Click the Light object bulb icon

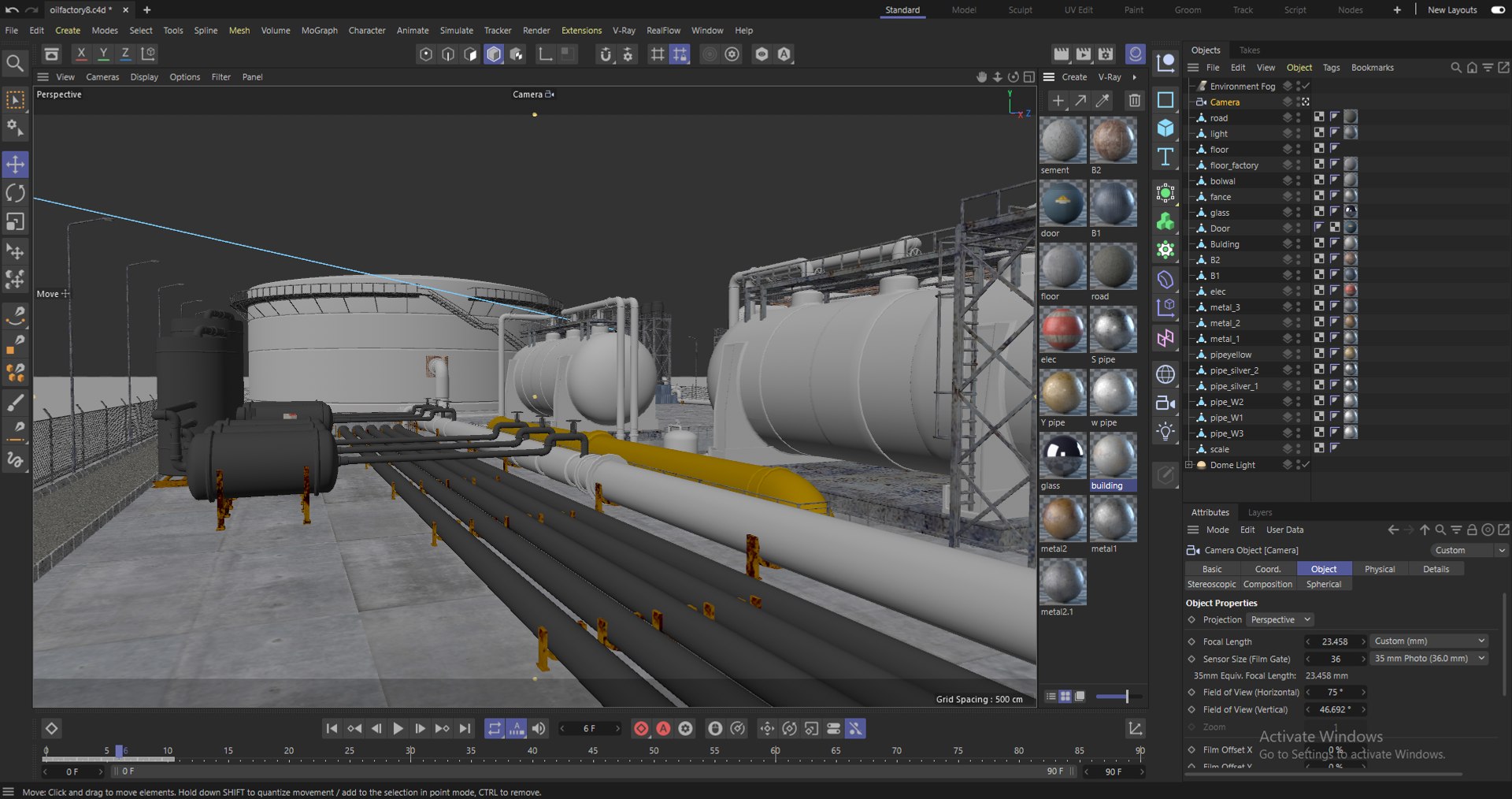point(1165,431)
